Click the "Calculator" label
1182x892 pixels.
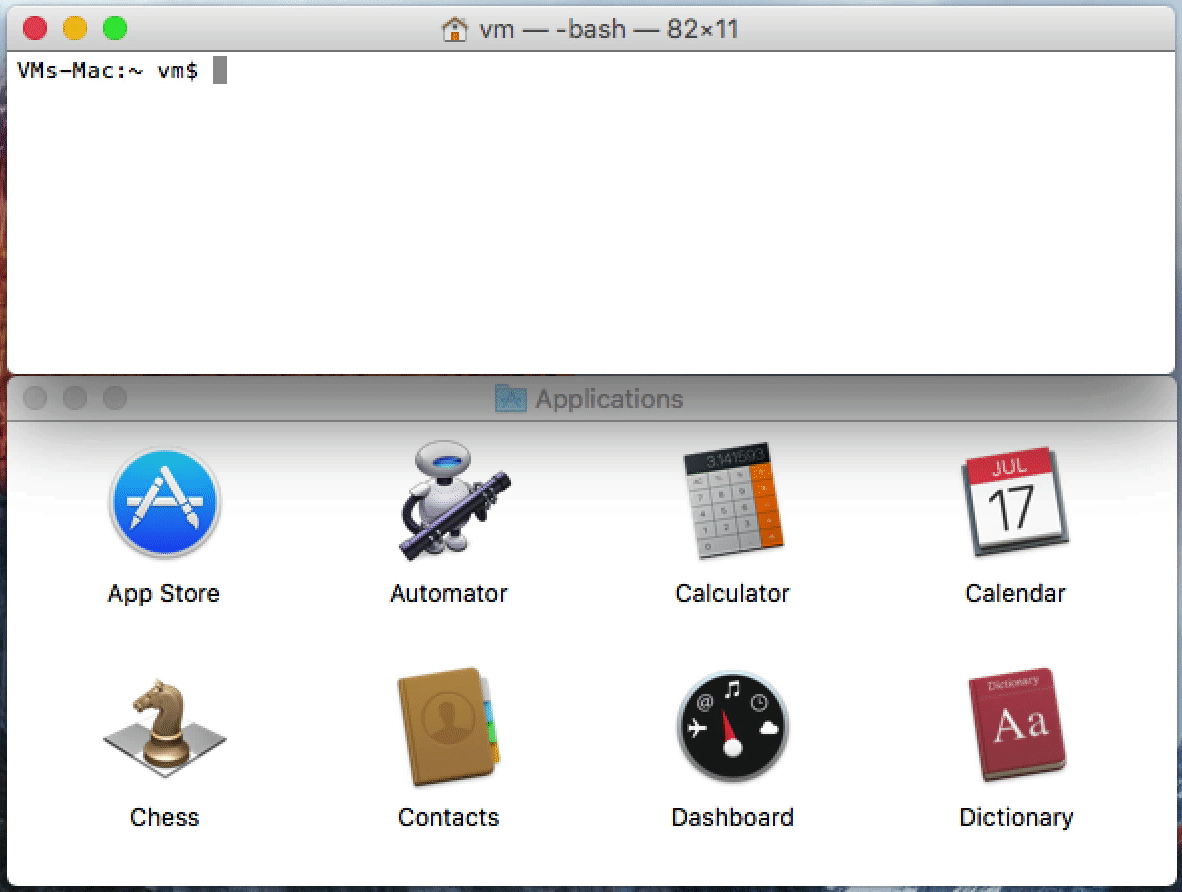pyautogui.click(x=732, y=593)
